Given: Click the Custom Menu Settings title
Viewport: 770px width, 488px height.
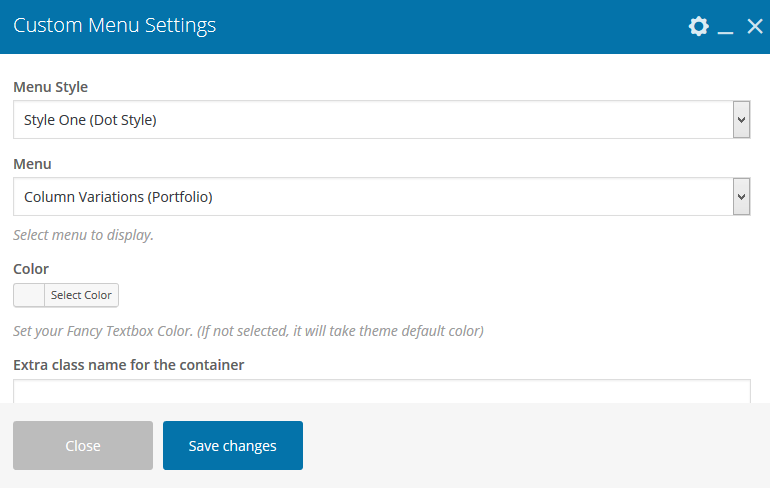Looking at the screenshot, I should tap(114, 26).
